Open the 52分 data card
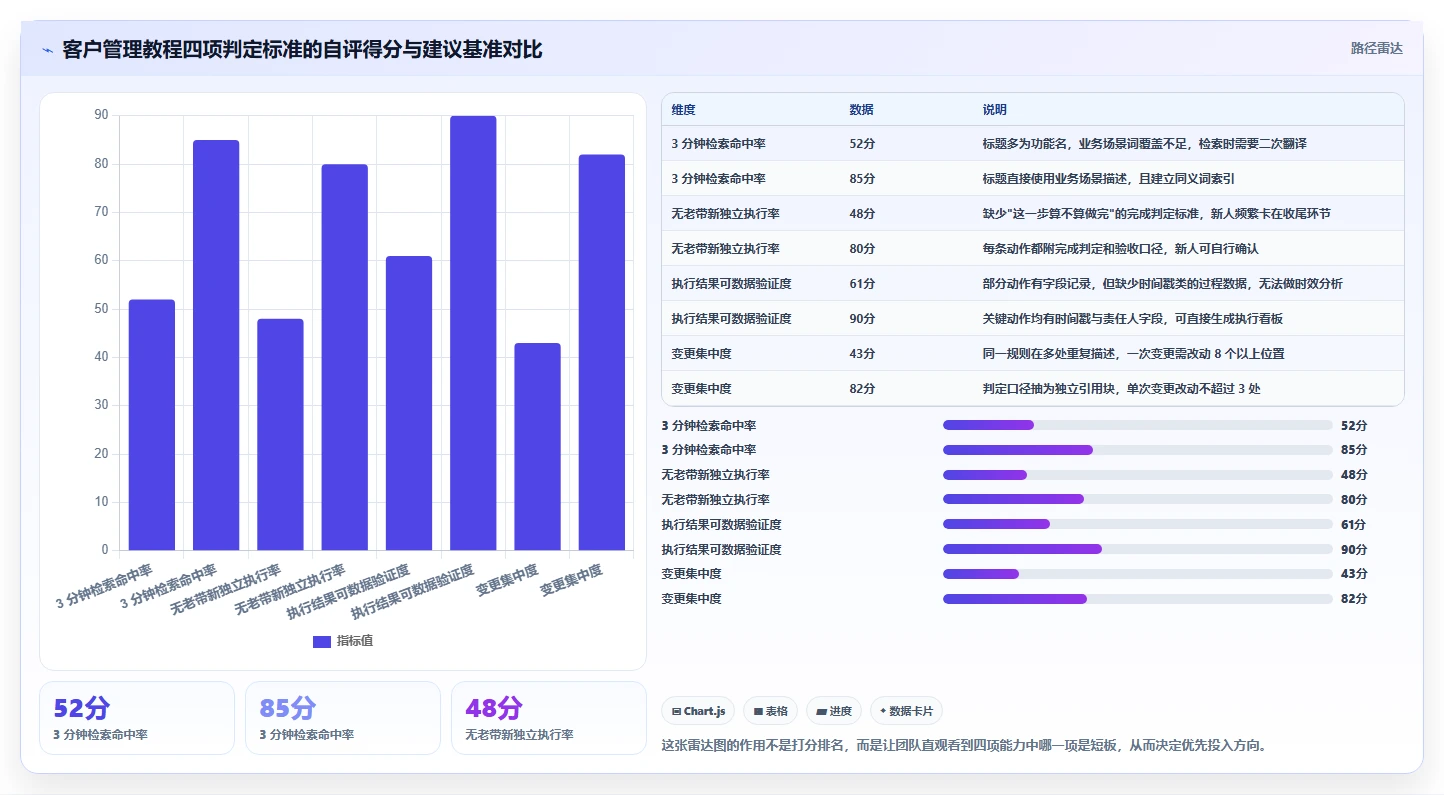The width and height of the screenshot is (1444, 795). click(137, 718)
